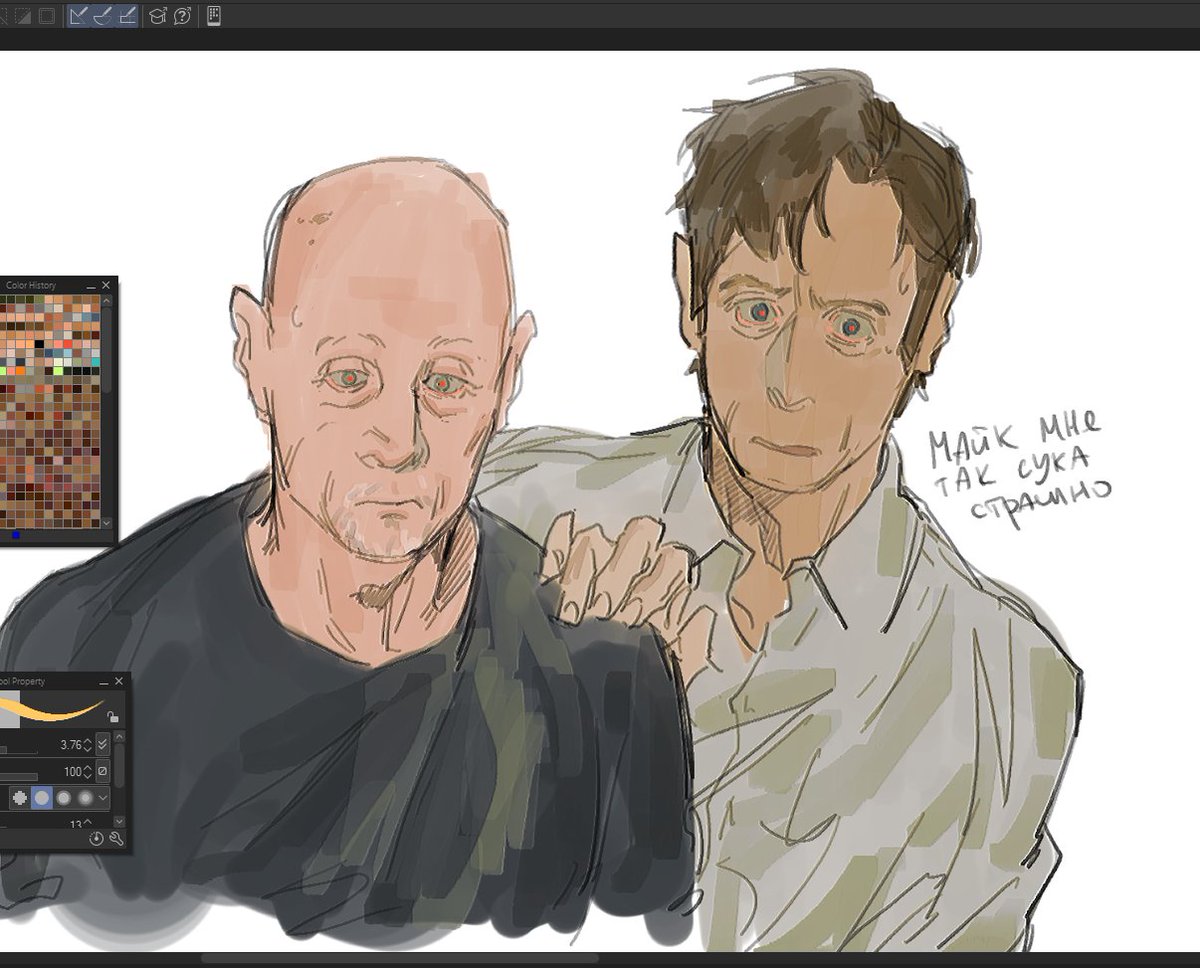Screen dimensions: 1200x968
Task: Click the stabilization value 13 stepper
Action: 88,824
